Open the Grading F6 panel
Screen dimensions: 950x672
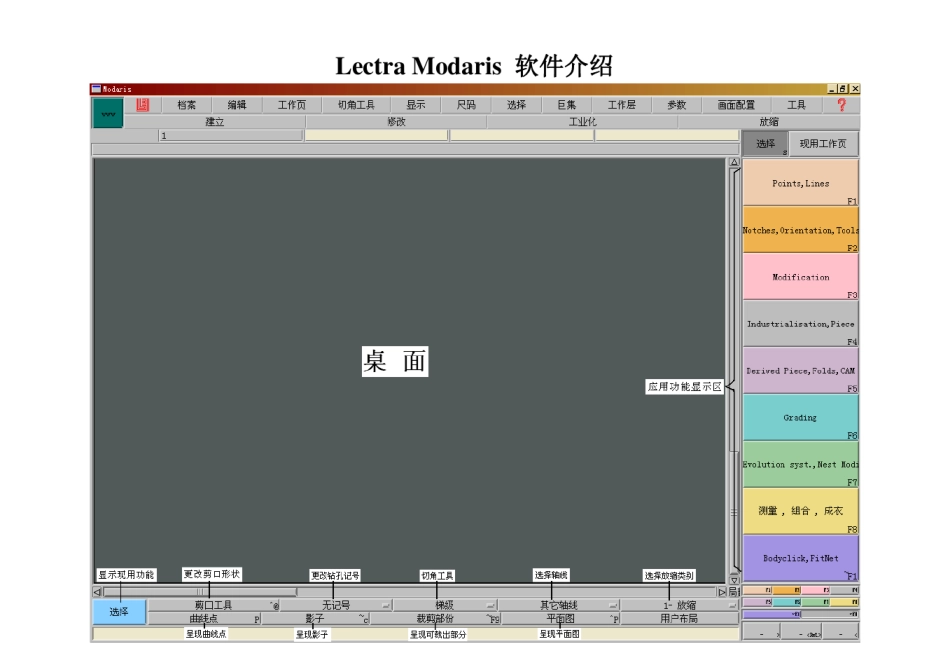pyautogui.click(x=800, y=418)
